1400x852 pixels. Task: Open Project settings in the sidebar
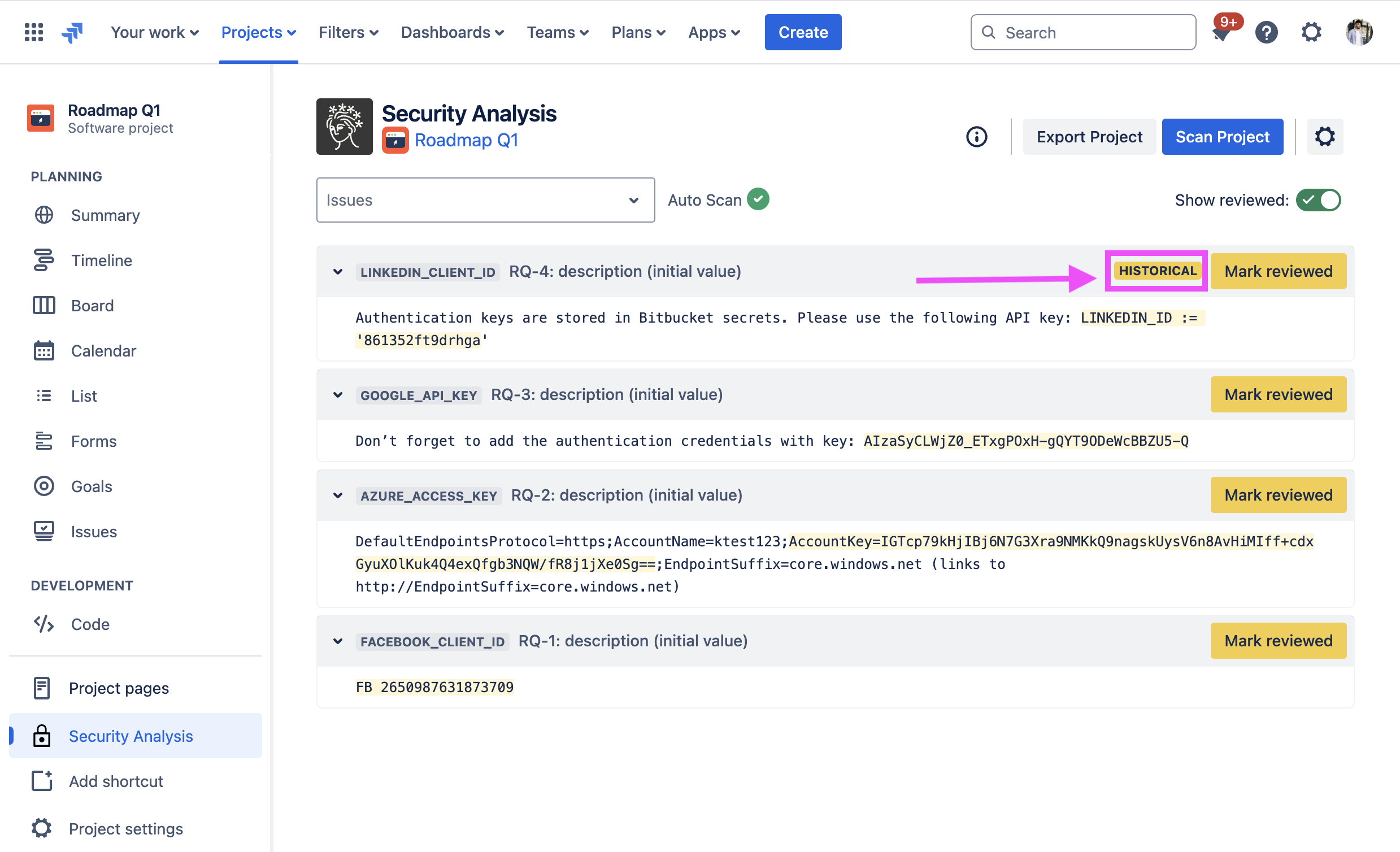pyautogui.click(x=135, y=829)
